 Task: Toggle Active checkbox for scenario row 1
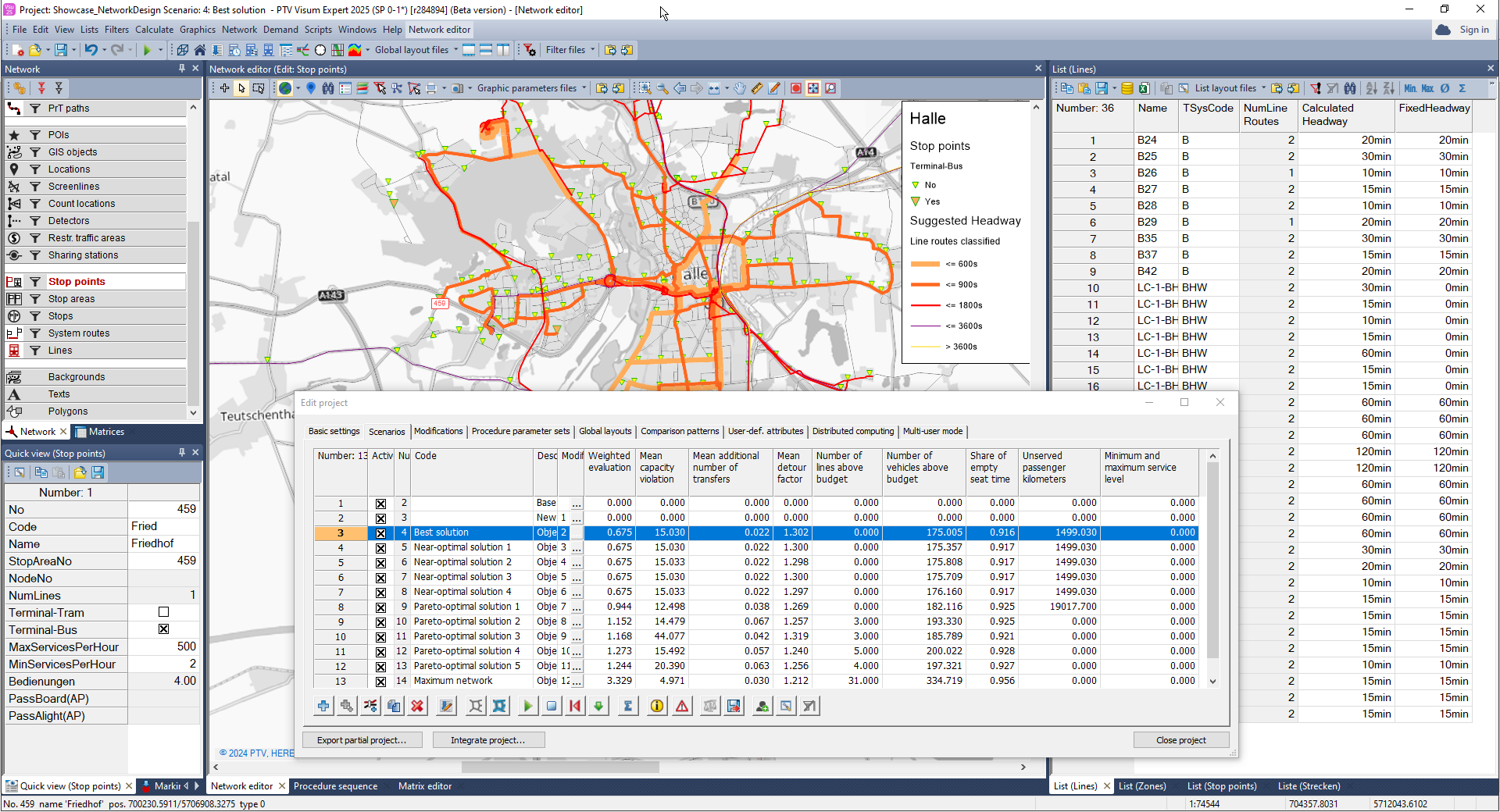click(380, 504)
